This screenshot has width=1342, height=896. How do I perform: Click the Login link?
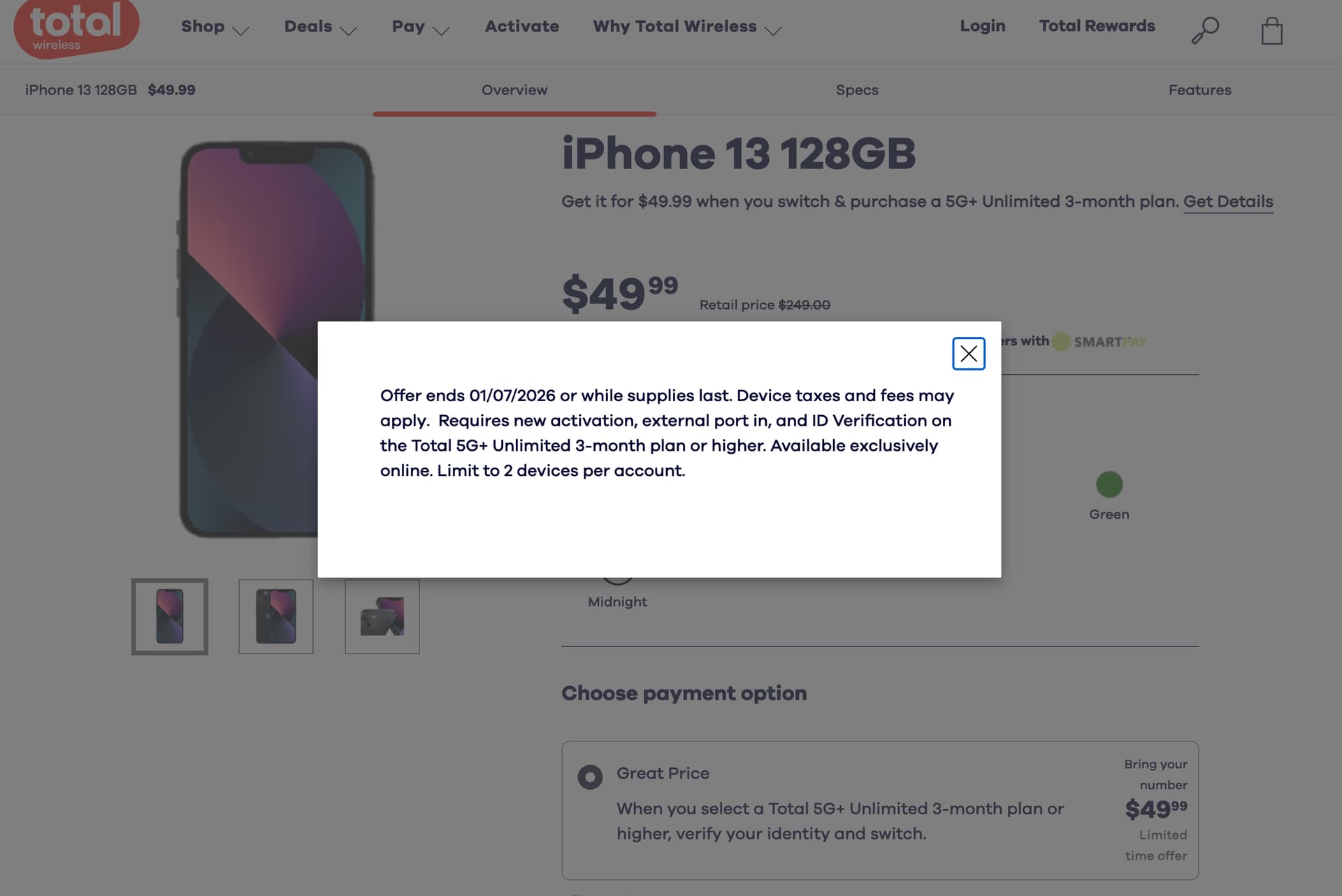pyautogui.click(x=982, y=26)
